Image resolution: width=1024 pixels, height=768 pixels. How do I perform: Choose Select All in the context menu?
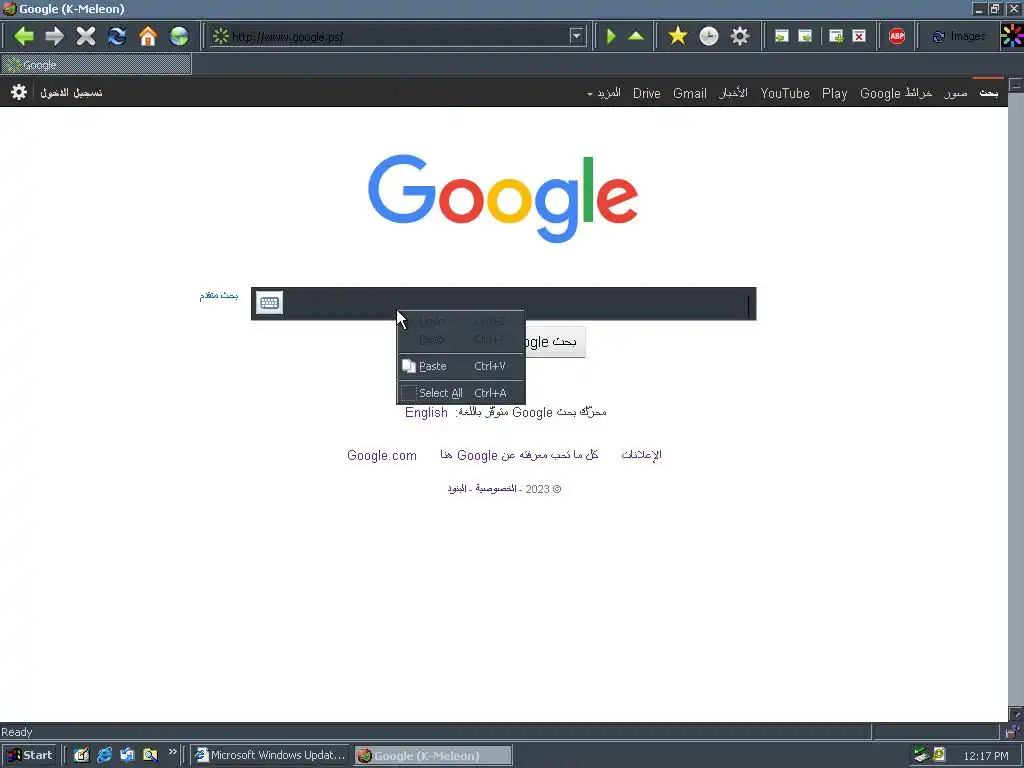coord(461,393)
